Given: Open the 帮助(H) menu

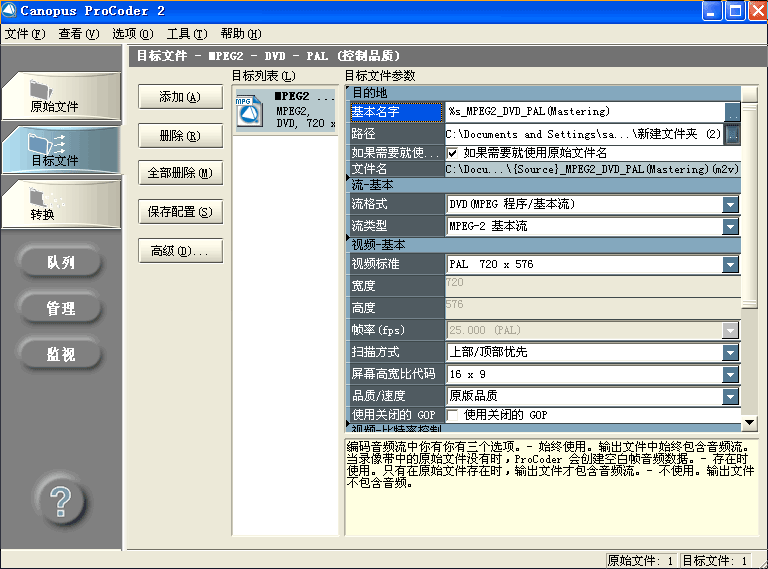Looking at the screenshot, I should [240, 34].
